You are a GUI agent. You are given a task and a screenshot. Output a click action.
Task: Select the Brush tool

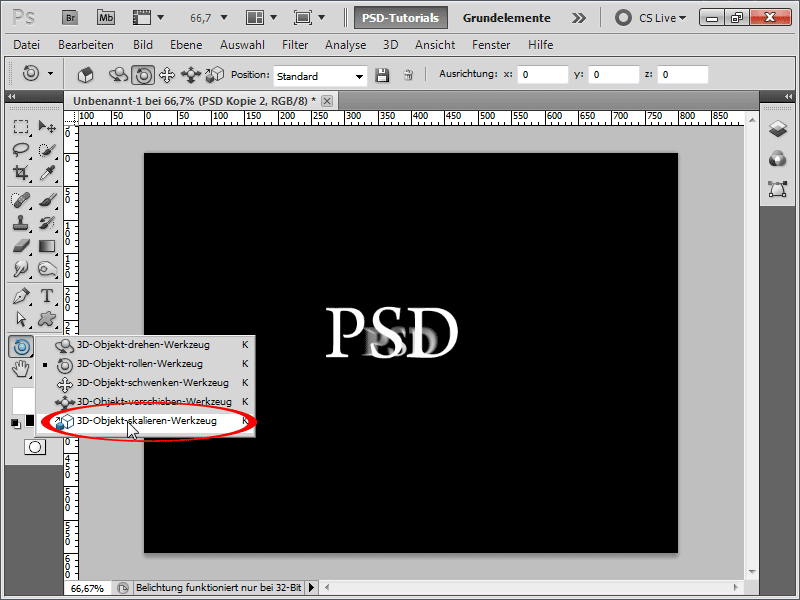point(47,199)
